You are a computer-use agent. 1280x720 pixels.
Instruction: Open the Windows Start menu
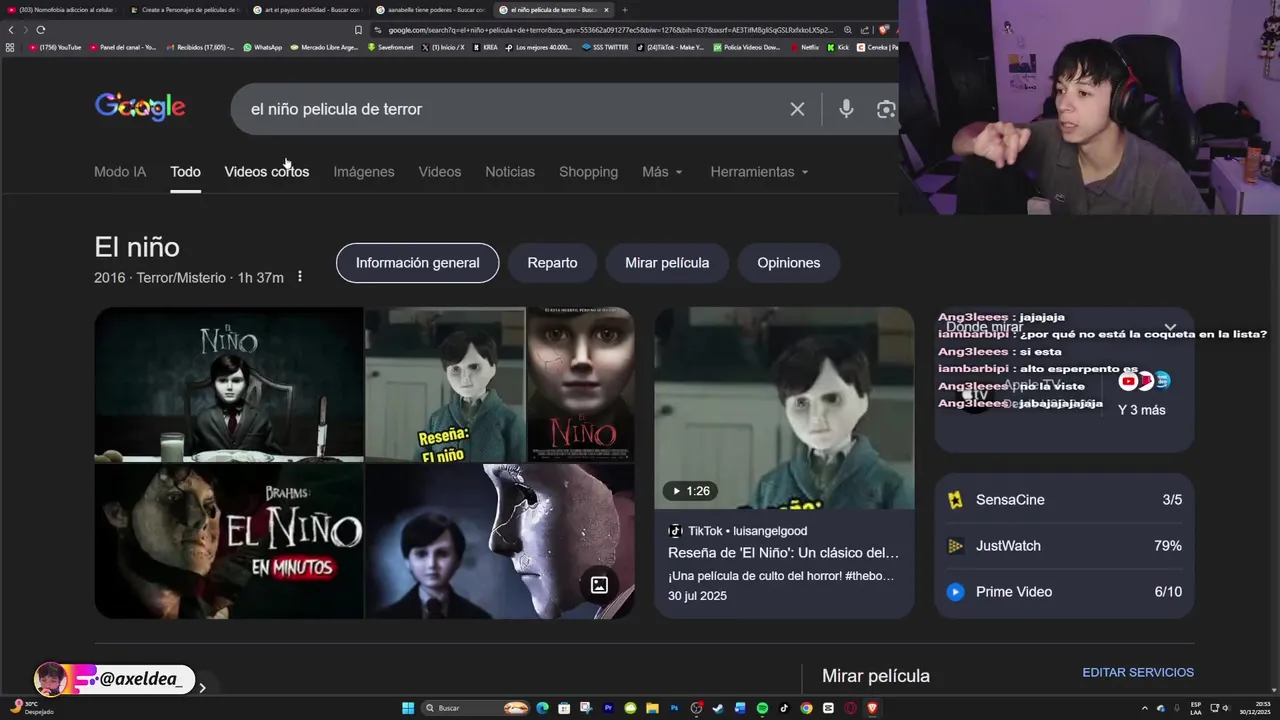coord(408,708)
